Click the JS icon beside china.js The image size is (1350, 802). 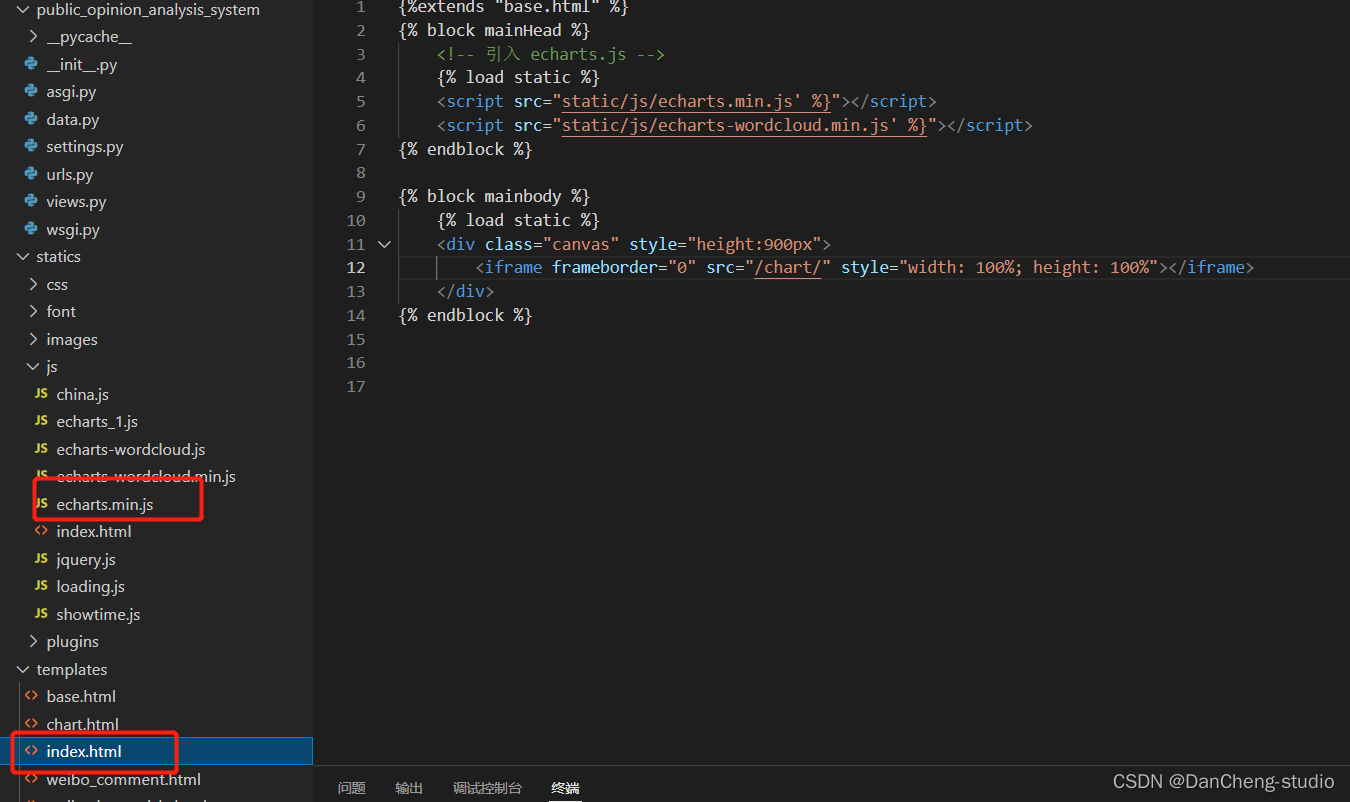pyautogui.click(x=41, y=394)
